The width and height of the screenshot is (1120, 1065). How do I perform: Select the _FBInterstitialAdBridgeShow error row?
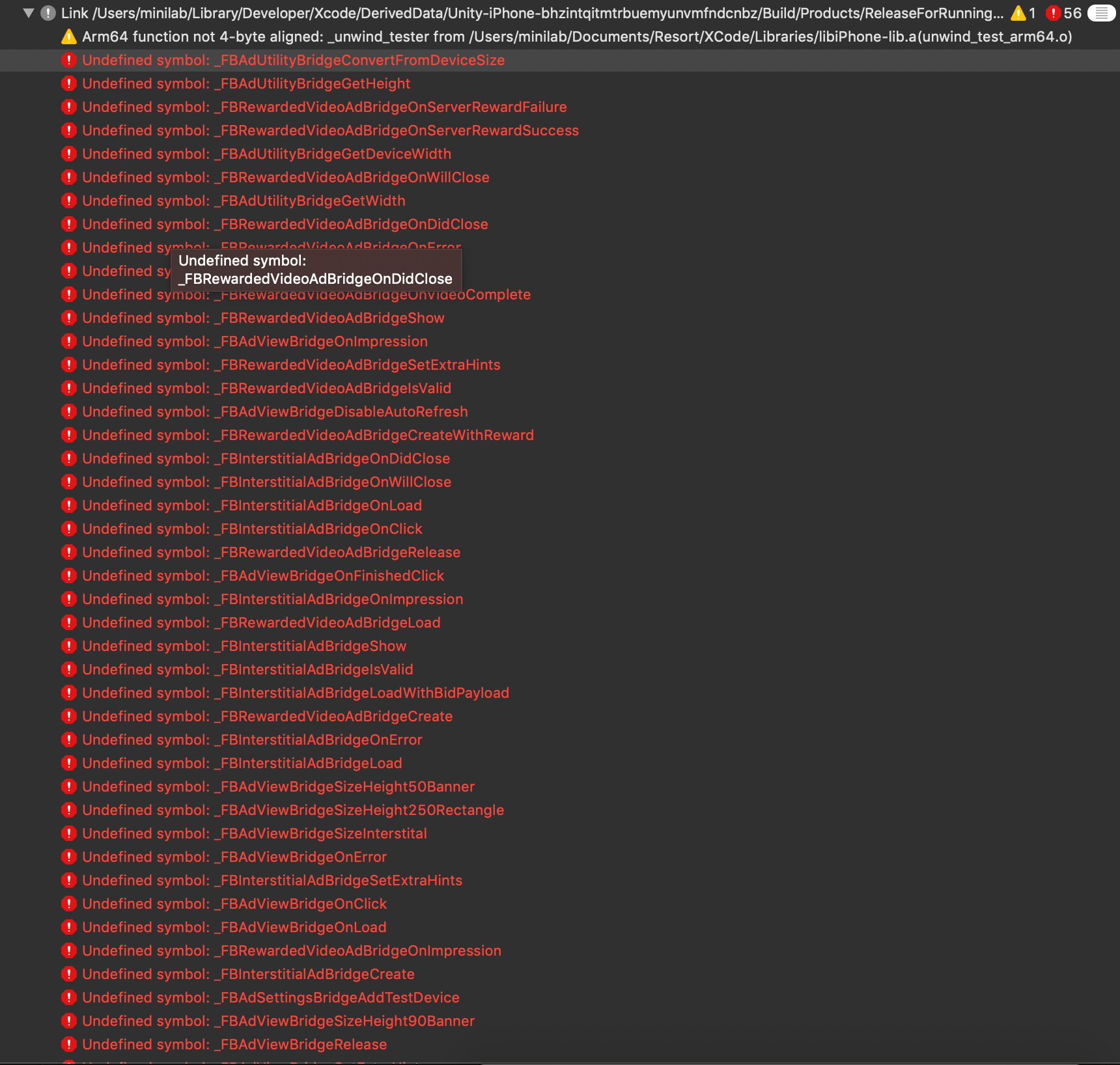click(x=560, y=646)
